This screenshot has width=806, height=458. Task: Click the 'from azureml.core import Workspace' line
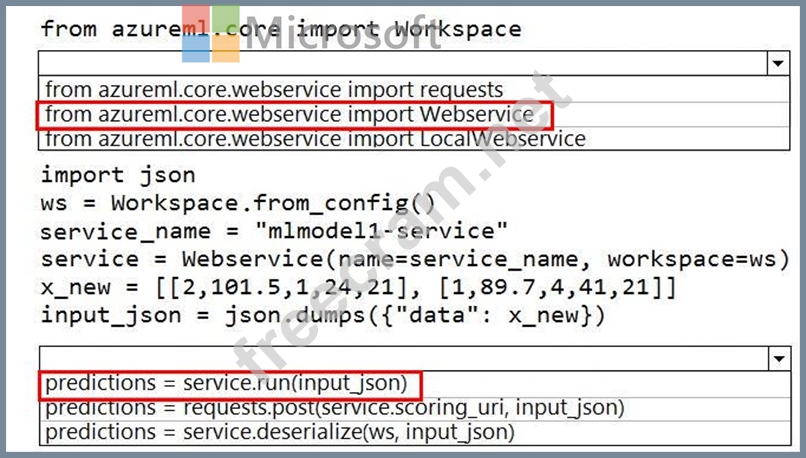pos(280,28)
